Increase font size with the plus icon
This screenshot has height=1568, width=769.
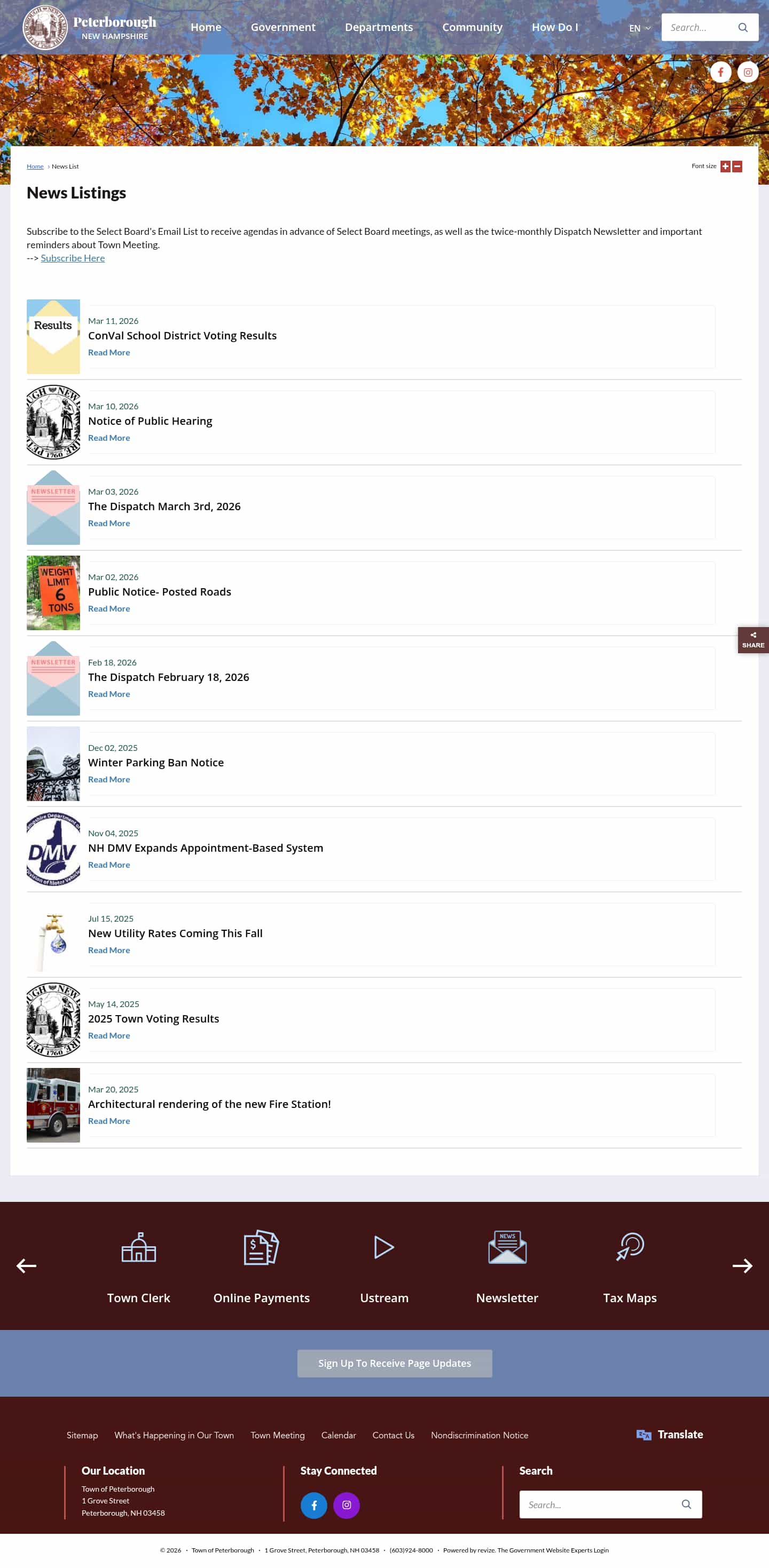[x=725, y=166]
